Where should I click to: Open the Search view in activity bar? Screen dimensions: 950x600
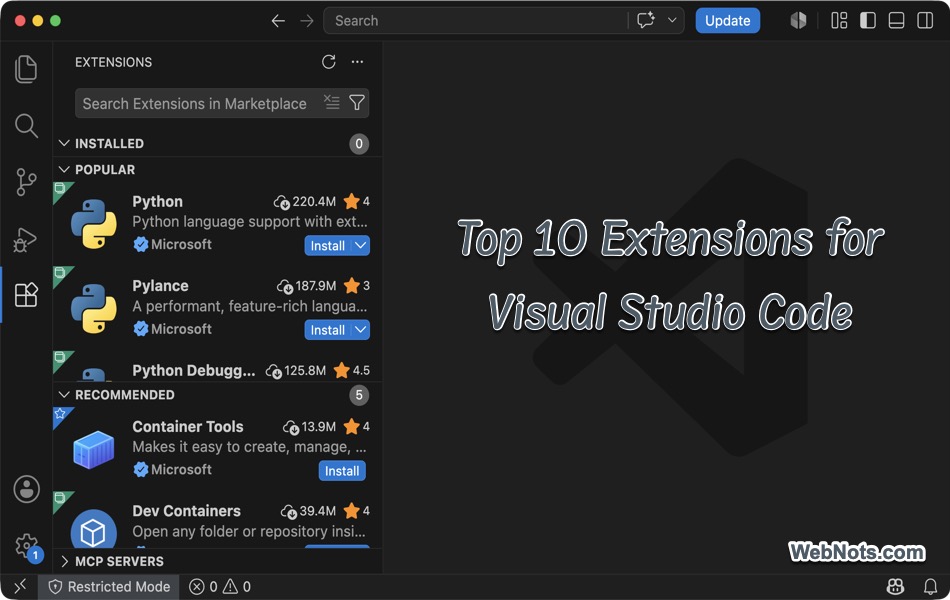tap(26, 125)
